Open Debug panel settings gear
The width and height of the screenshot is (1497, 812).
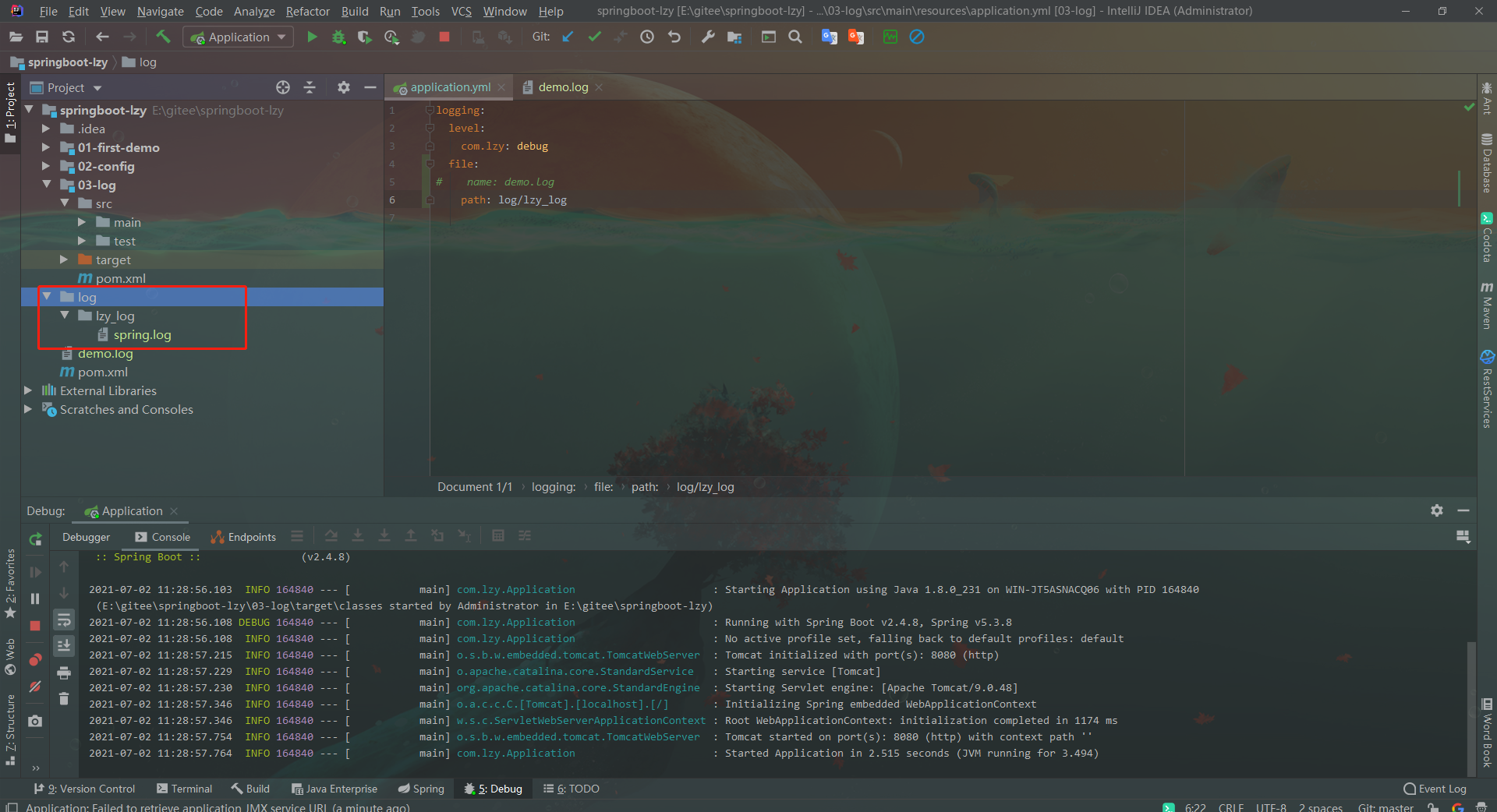point(1437,510)
